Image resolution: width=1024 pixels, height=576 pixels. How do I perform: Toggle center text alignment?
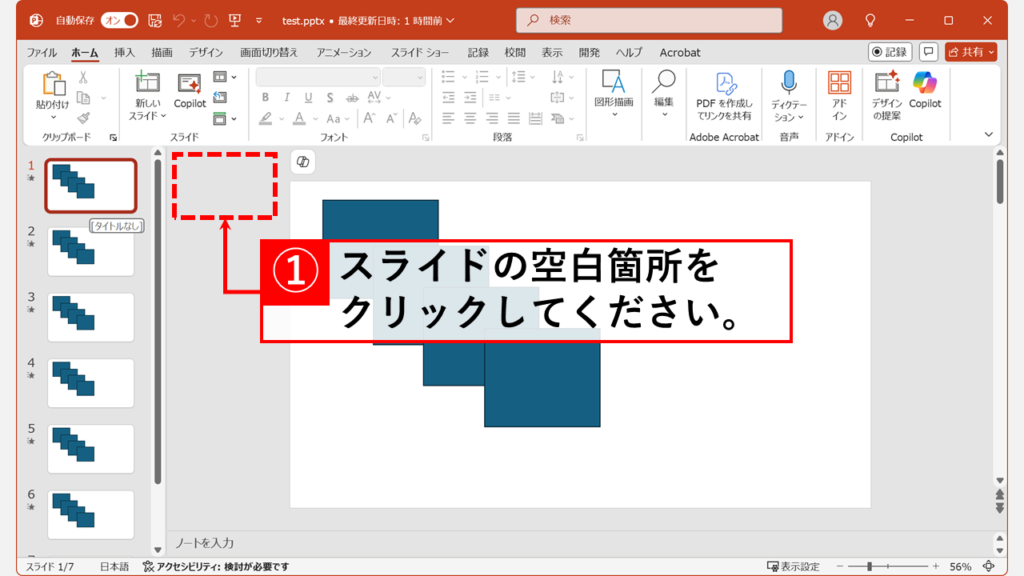tap(470, 118)
